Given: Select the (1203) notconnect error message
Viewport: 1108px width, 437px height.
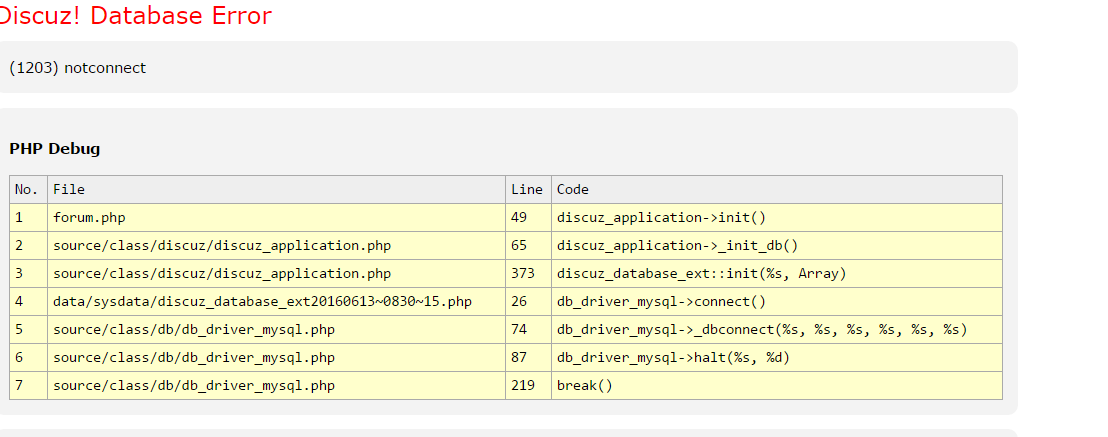Looking at the screenshot, I should [78, 68].
